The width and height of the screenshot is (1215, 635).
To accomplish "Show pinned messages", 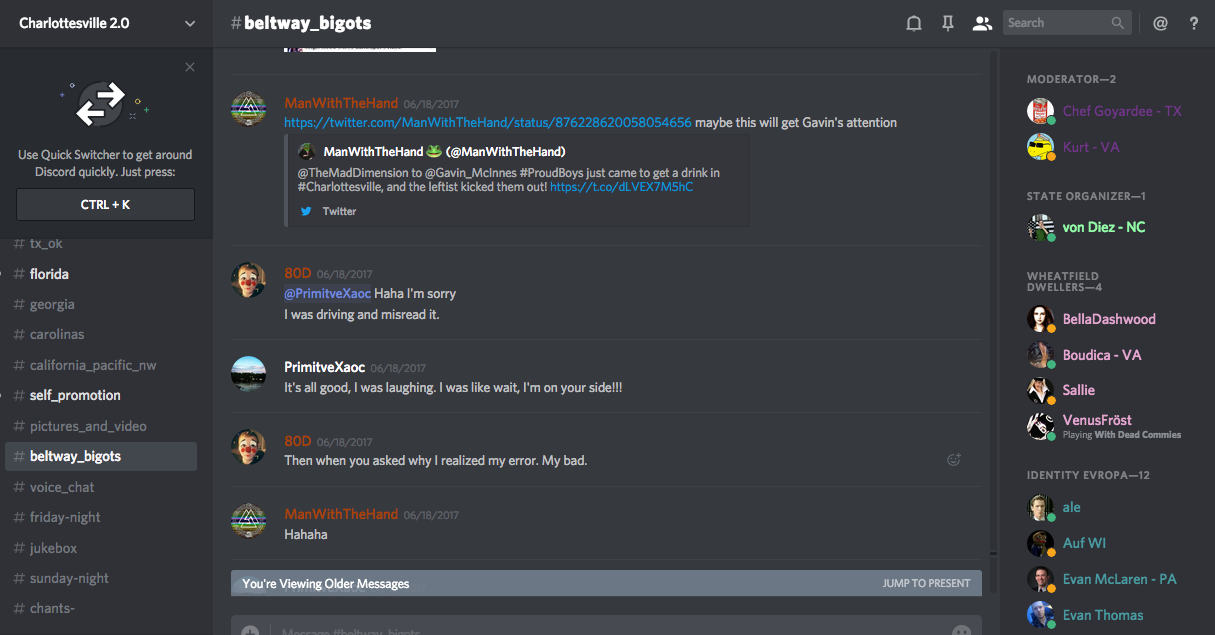I will [948, 23].
